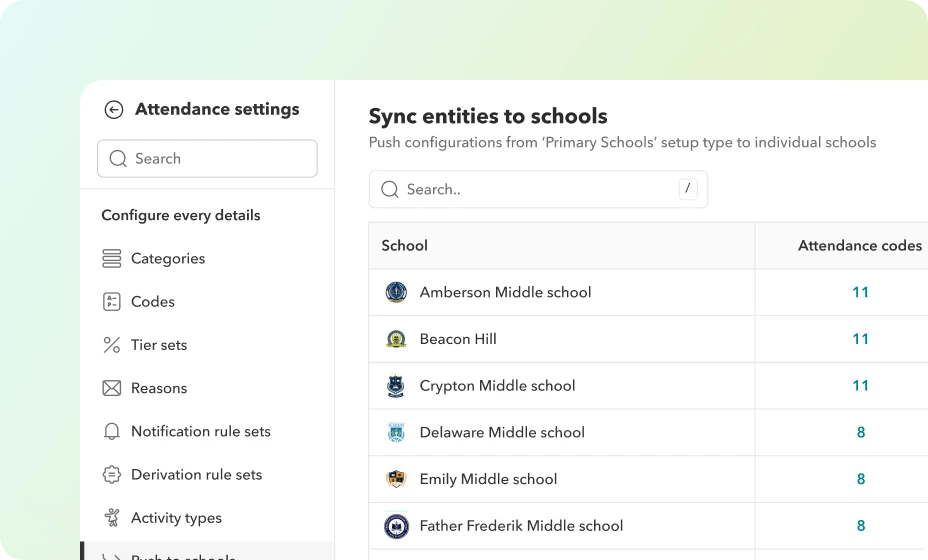
Task: Open Beacon Hill attendance codes count
Action: coord(861,339)
